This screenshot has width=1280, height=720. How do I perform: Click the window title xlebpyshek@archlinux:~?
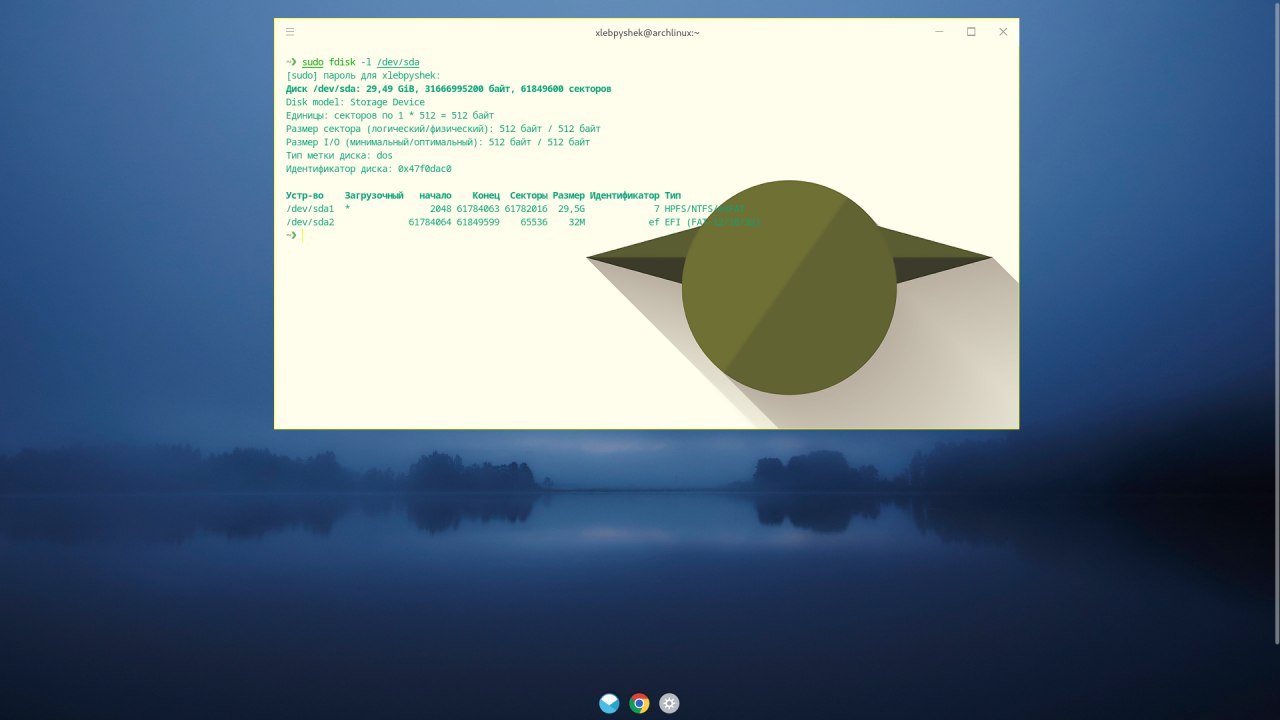click(x=647, y=33)
